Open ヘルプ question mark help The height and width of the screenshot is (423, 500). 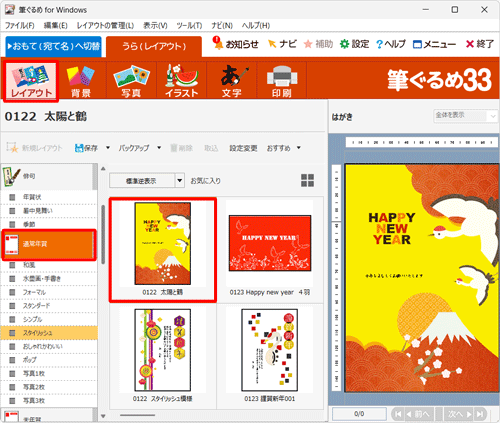[379, 44]
